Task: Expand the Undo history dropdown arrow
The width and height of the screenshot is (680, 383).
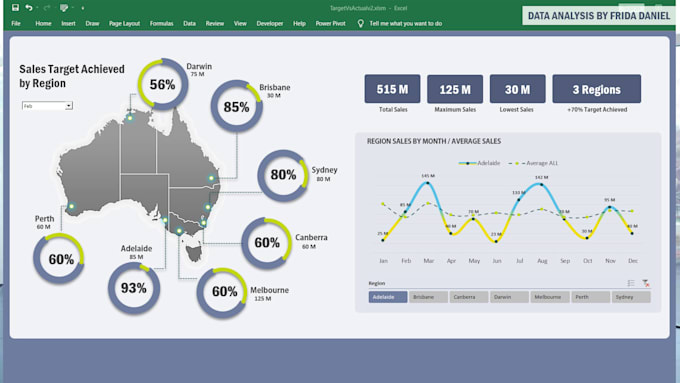Action: pos(37,8)
